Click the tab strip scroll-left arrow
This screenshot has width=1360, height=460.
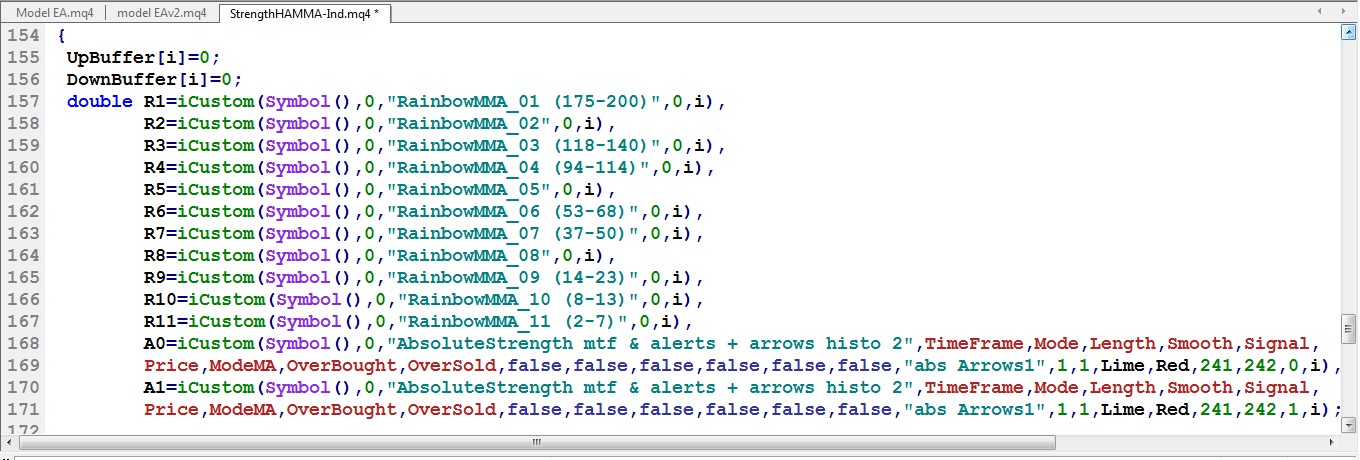click(x=1321, y=12)
